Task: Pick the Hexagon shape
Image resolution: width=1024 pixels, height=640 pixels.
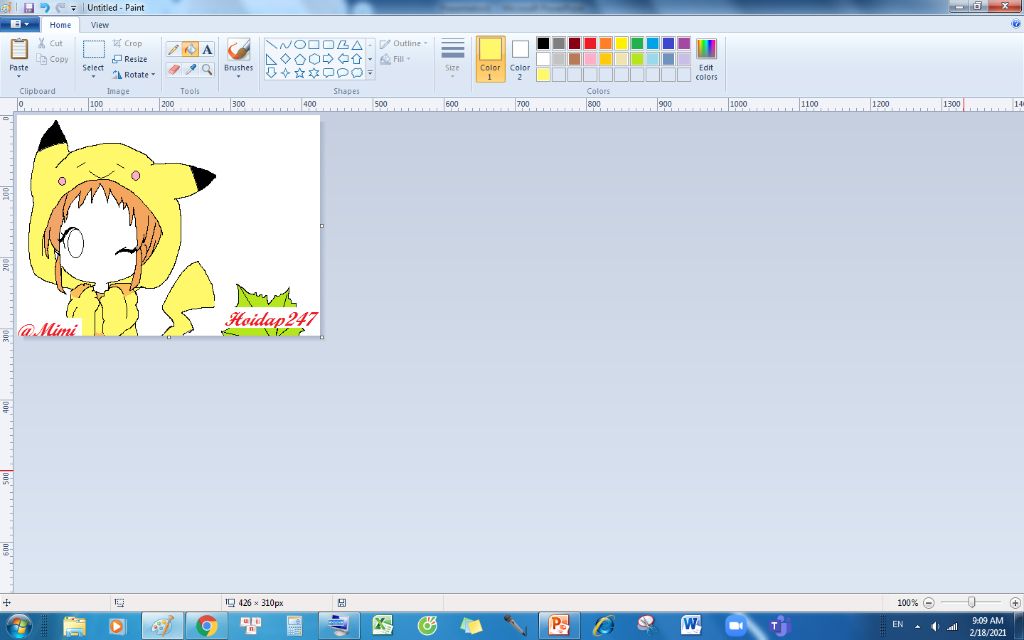Action: [314, 59]
